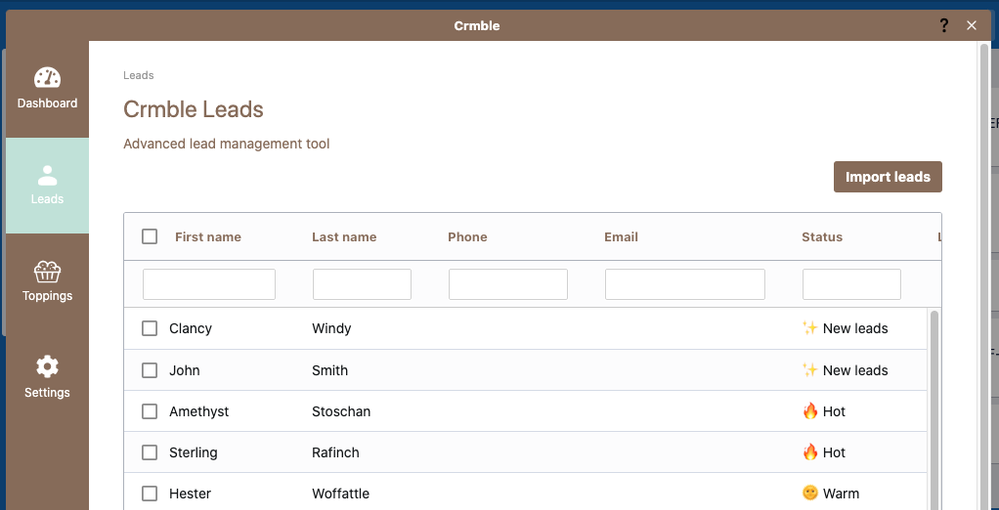Sort by Last name column header
Viewport: 999px width, 510px height.
coord(344,237)
